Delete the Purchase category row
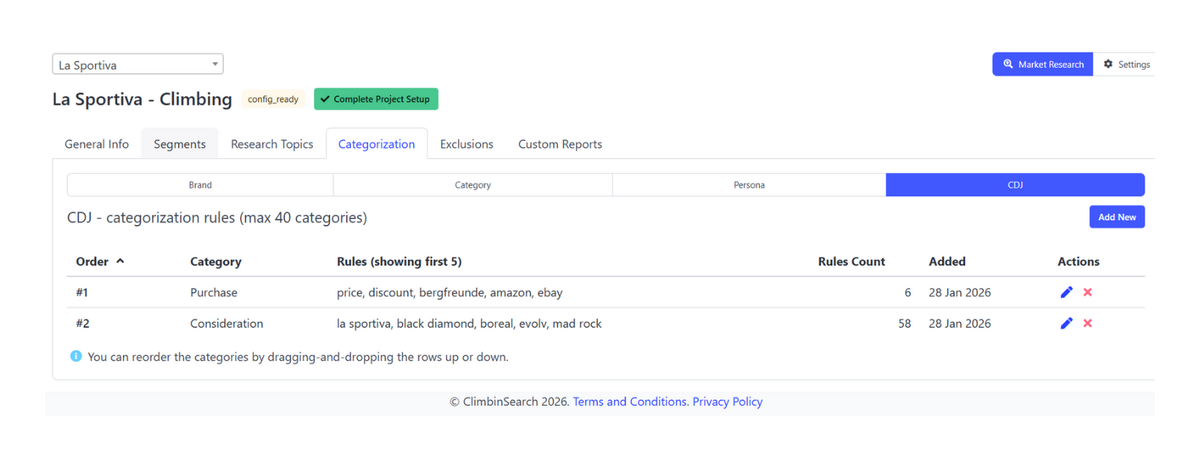Viewport: 1200px width, 450px height. point(1087,292)
